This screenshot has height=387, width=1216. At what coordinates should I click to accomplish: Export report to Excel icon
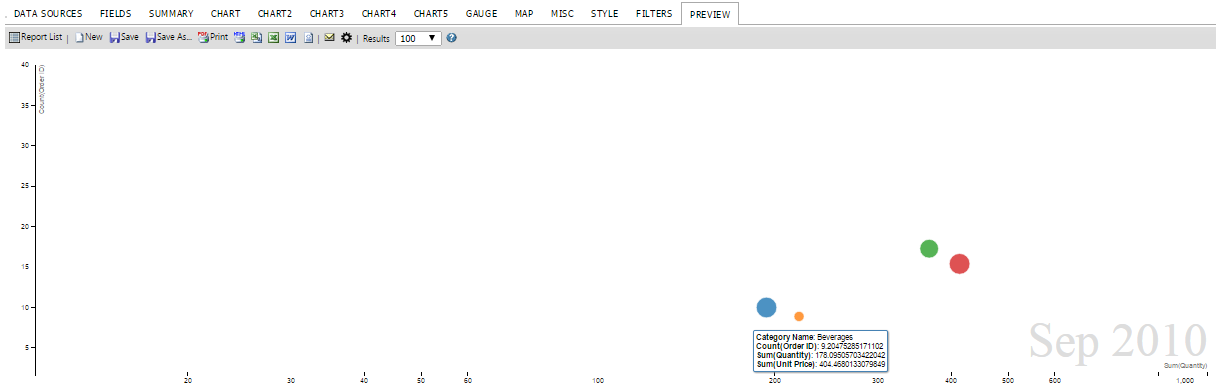click(x=273, y=37)
